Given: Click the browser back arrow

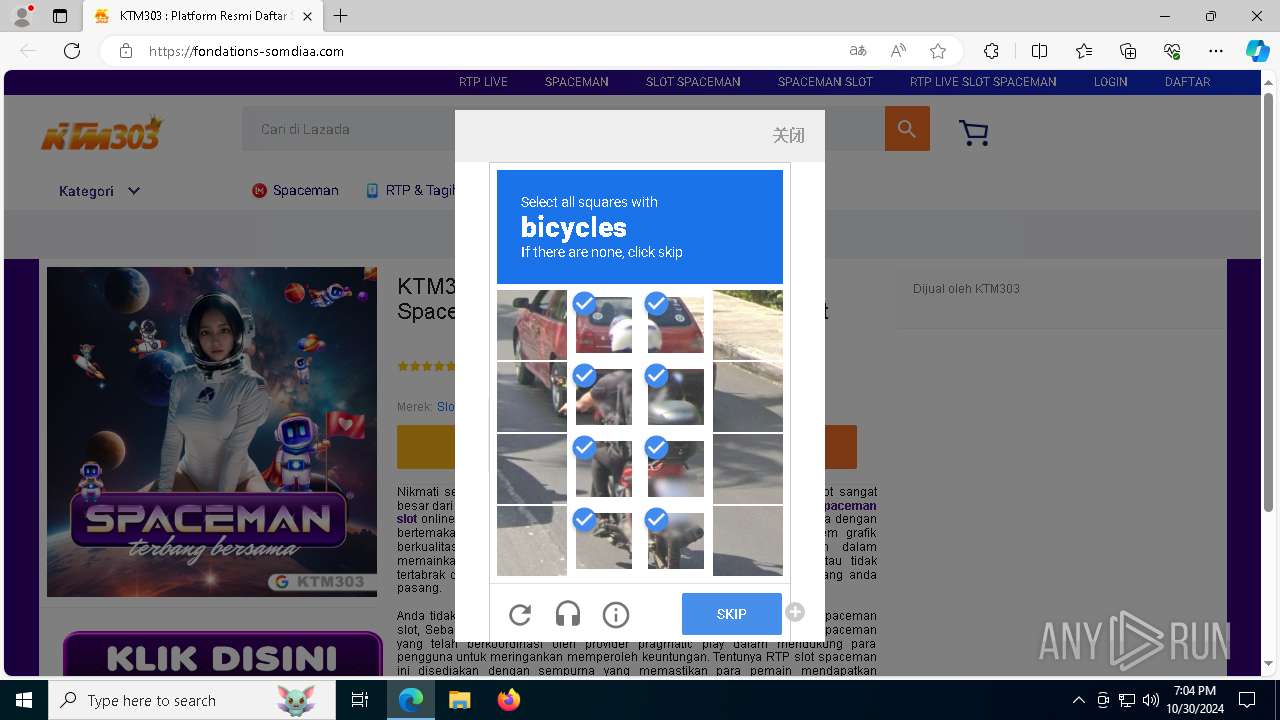Looking at the screenshot, I should [28, 51].
